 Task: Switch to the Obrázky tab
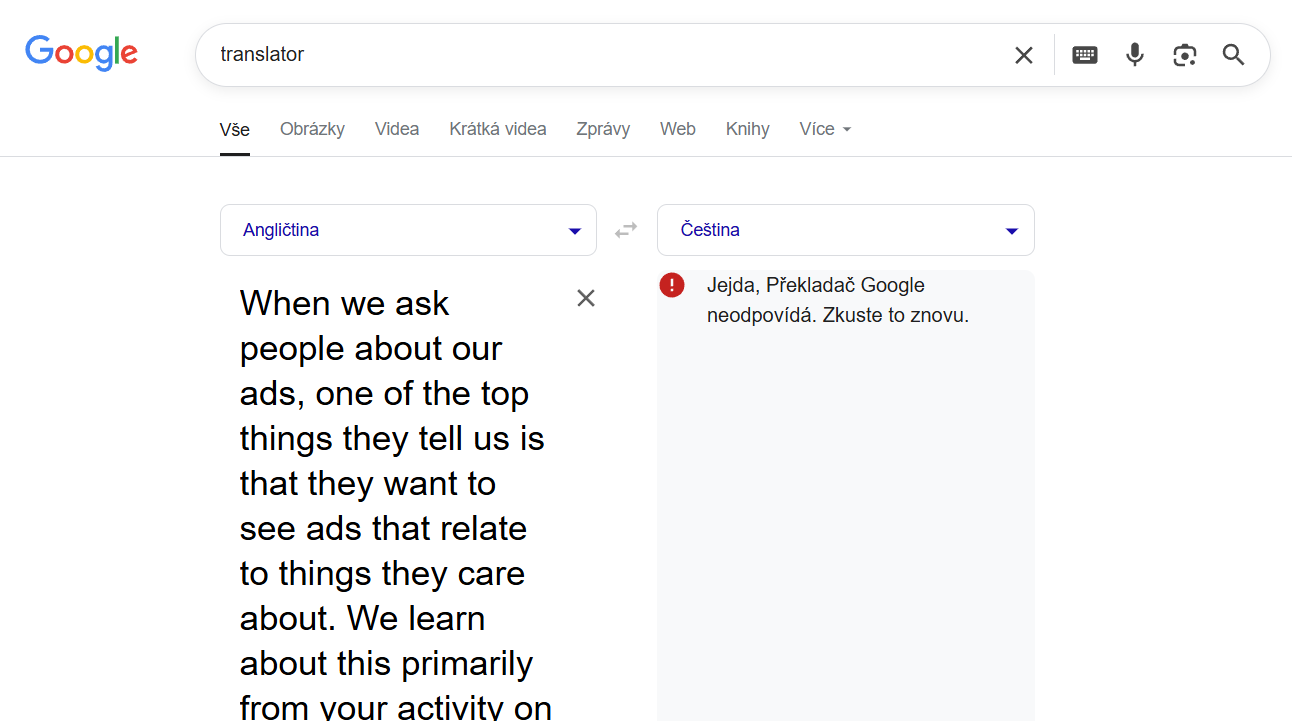(x=312, y=129)
